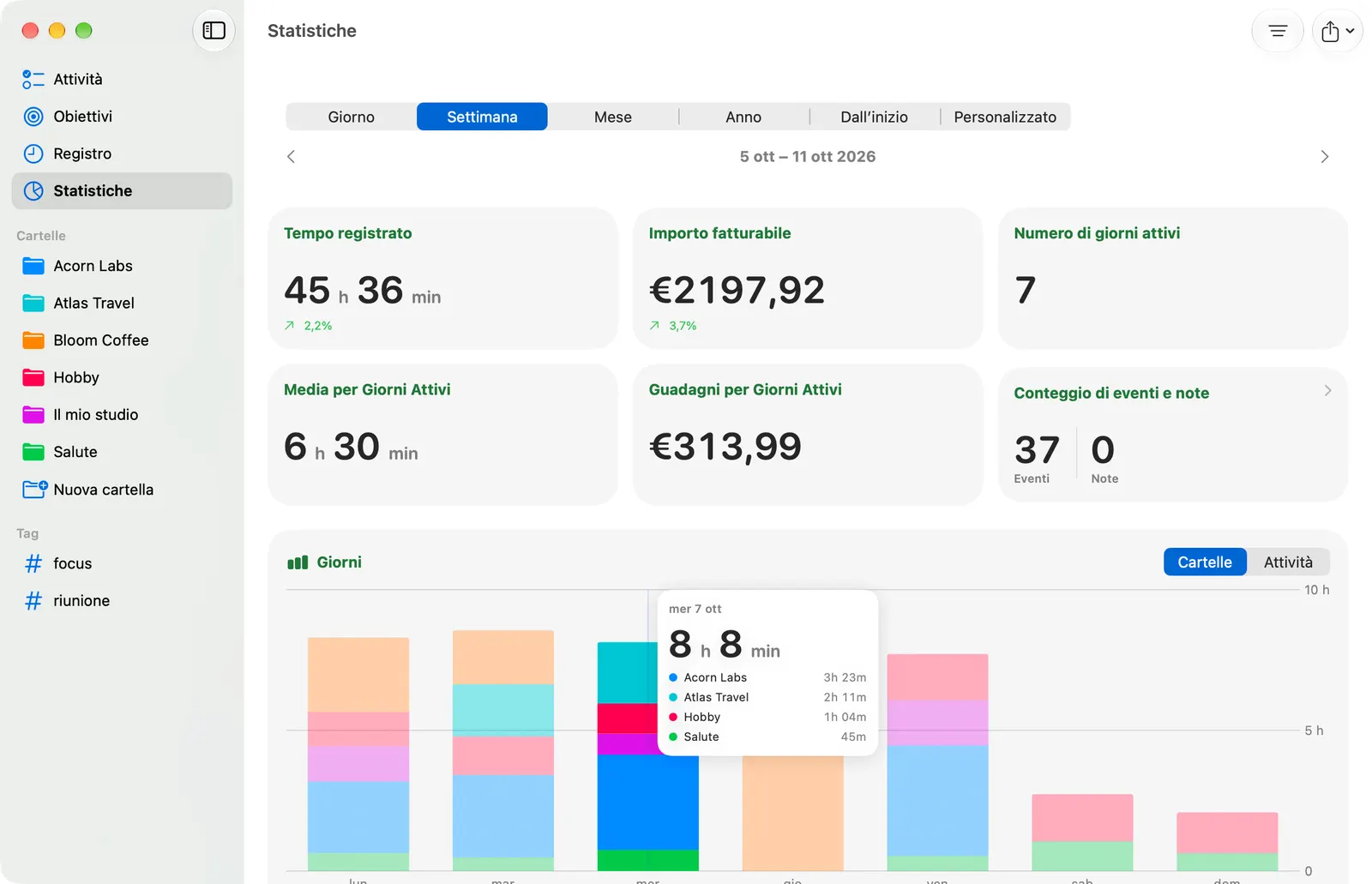The image size is (1372, 884).
Task: Click the hash icon next to riunione
Action: [33, 600]
